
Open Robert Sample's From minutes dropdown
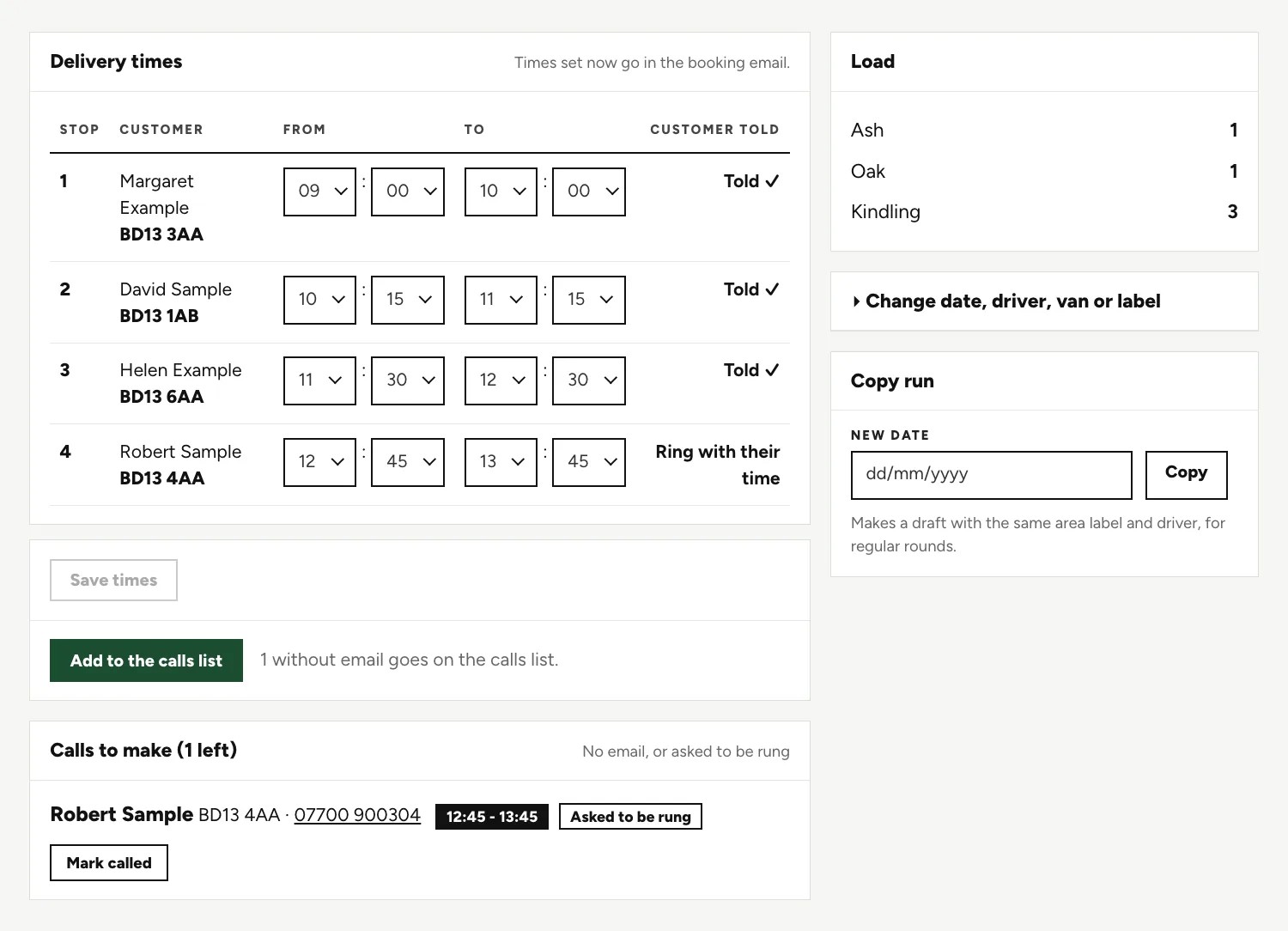(408, 462)
